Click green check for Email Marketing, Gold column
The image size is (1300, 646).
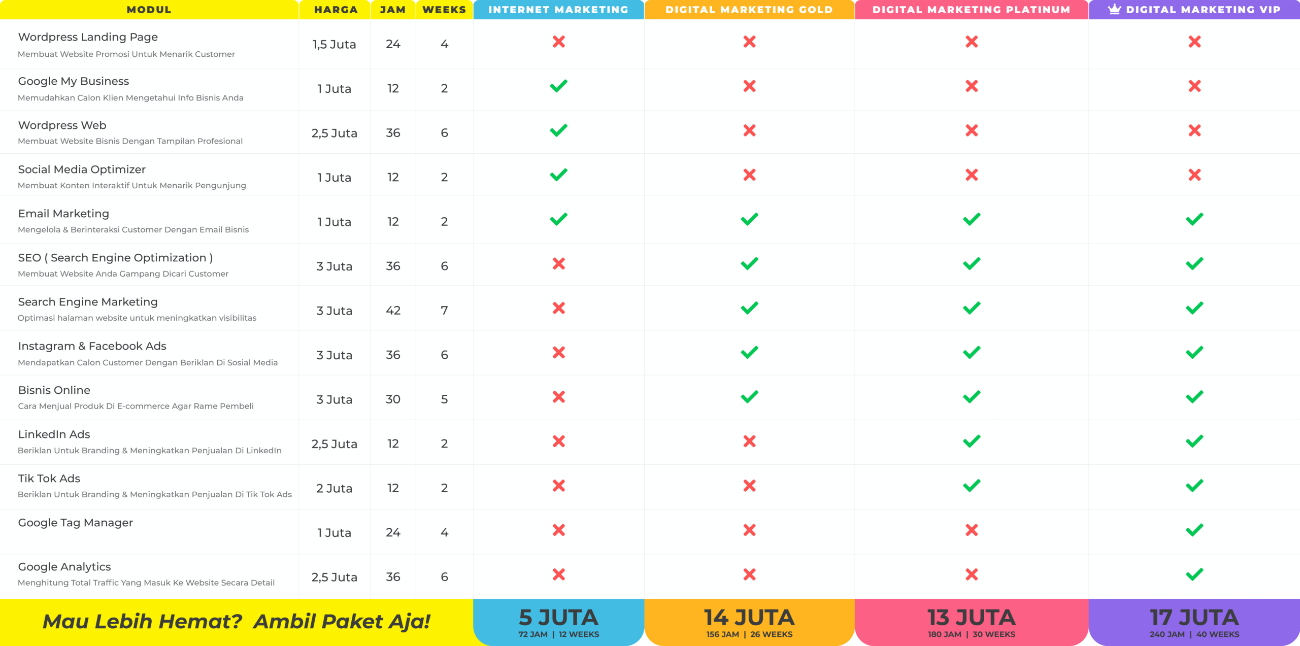coord(749,219)
